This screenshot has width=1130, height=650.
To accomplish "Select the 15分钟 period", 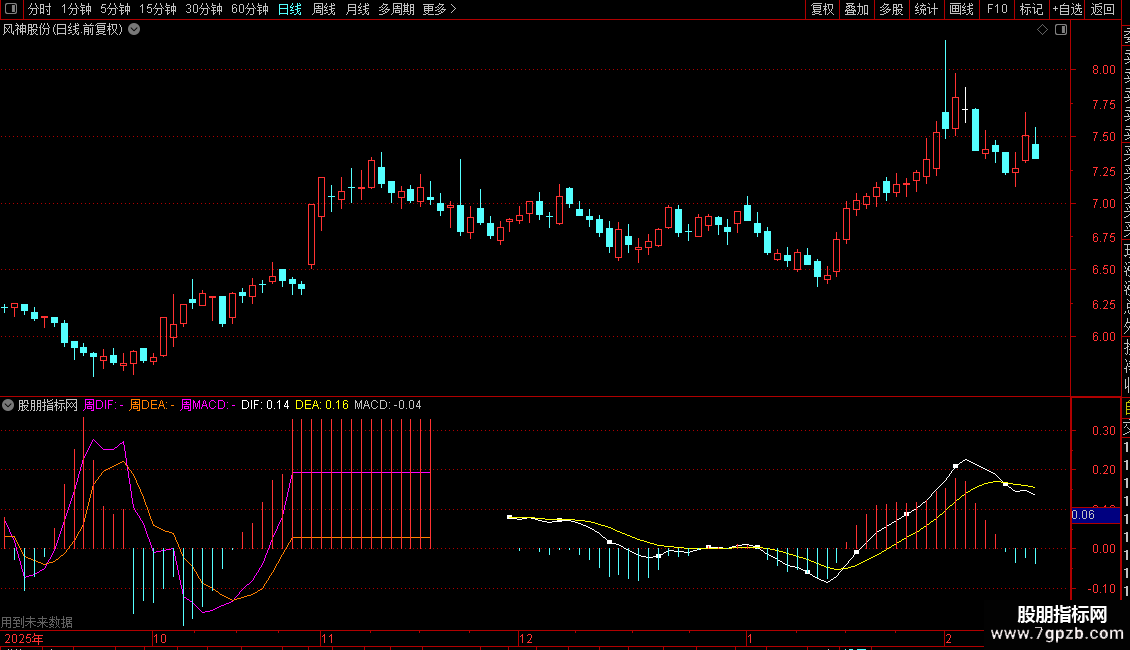I will click(158, 9).
